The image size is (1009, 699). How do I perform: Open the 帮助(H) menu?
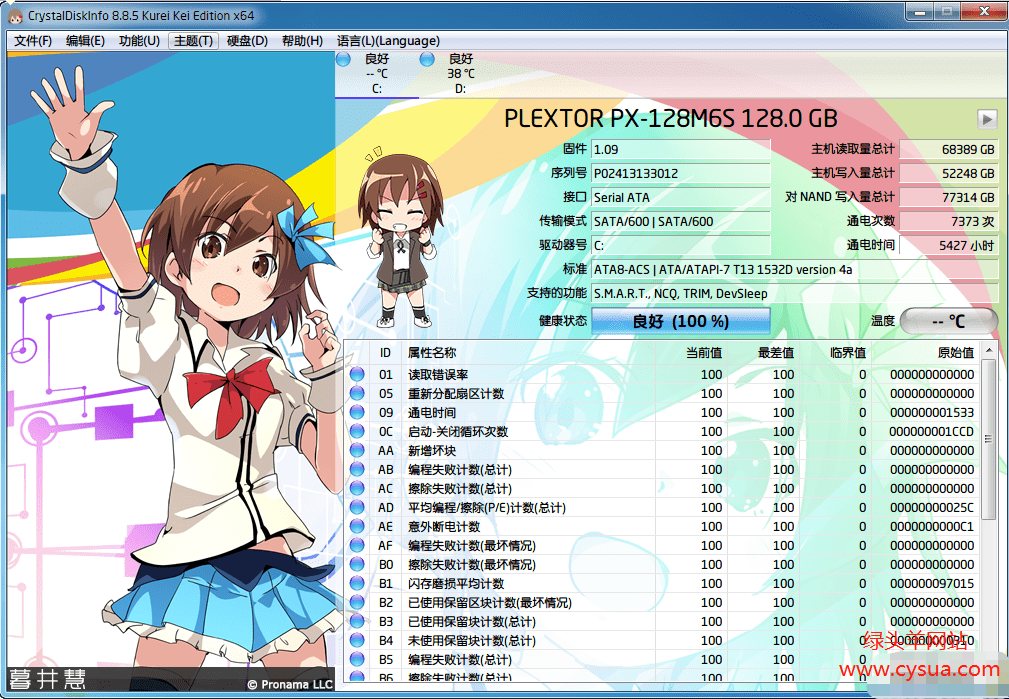point(302,41)
